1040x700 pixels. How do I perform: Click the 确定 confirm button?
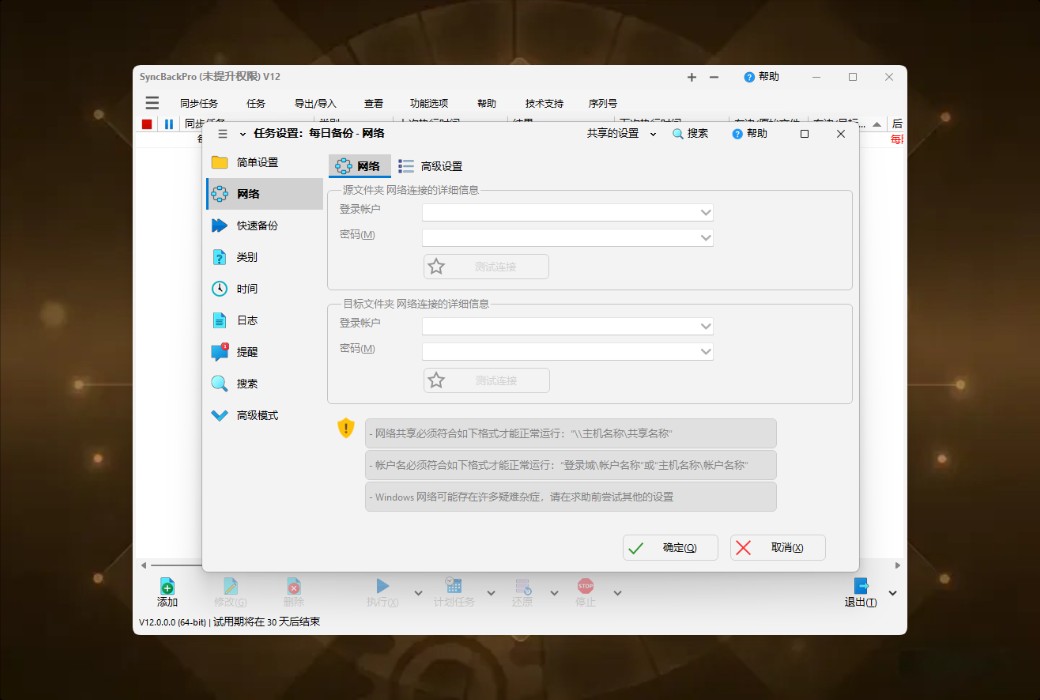669,547
